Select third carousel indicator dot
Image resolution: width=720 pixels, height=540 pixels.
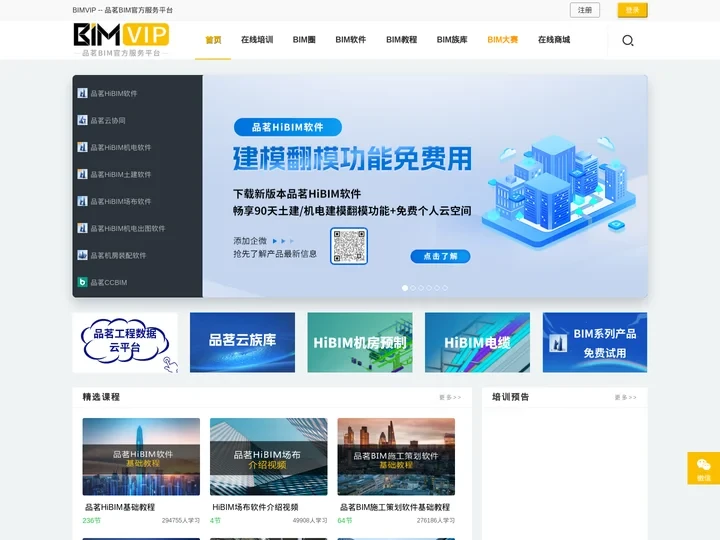click(421, 288)
